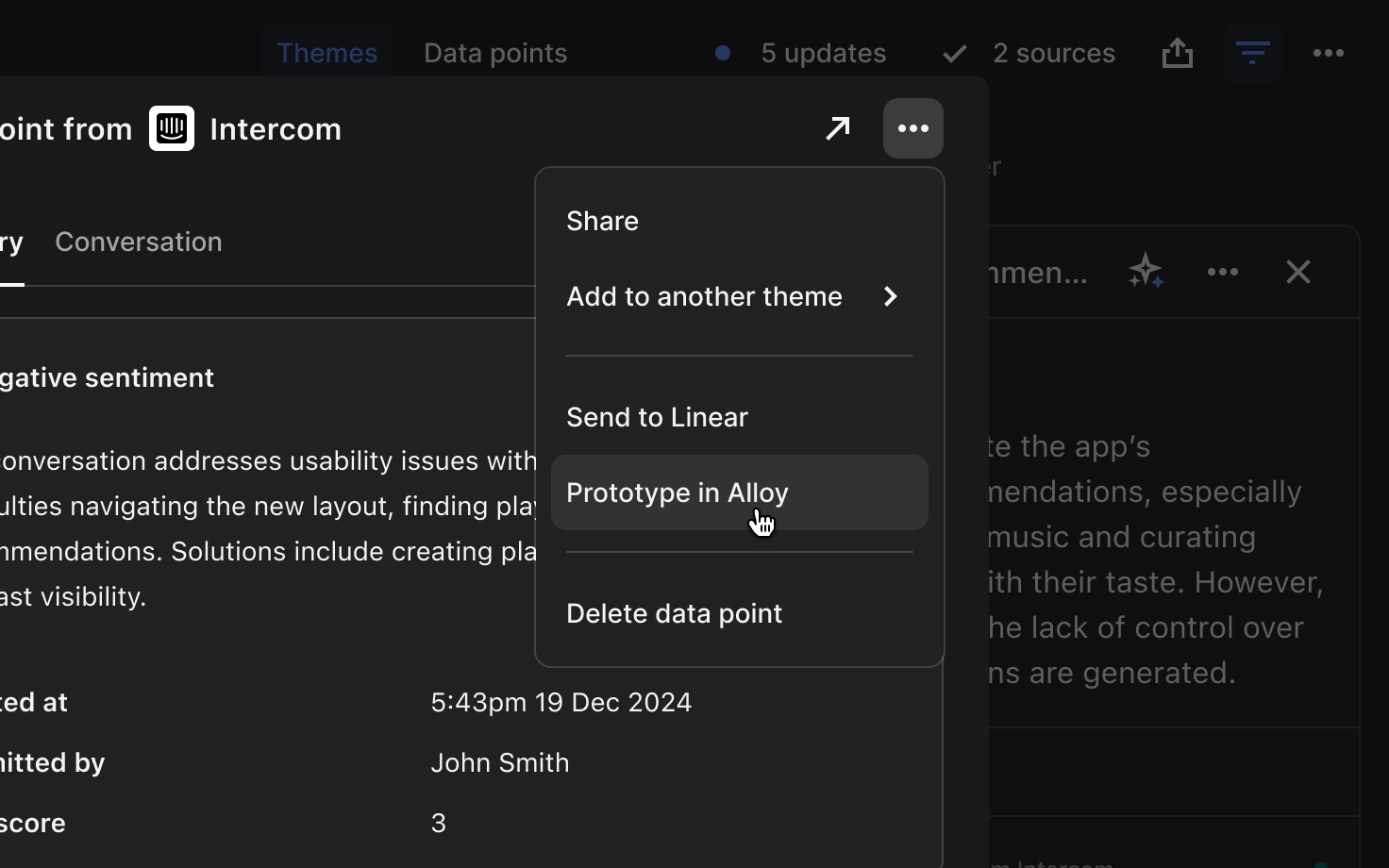
Task: Choose Send to Linear
Action: pos(740,417)
